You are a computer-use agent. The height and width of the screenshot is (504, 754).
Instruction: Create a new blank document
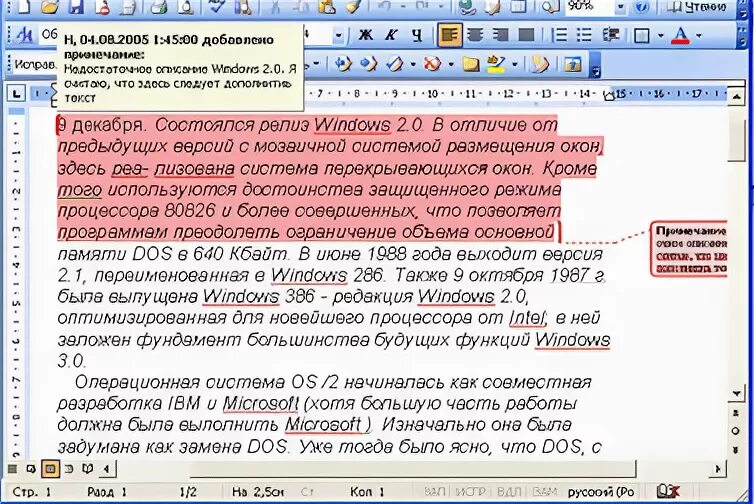pos(23,6)
